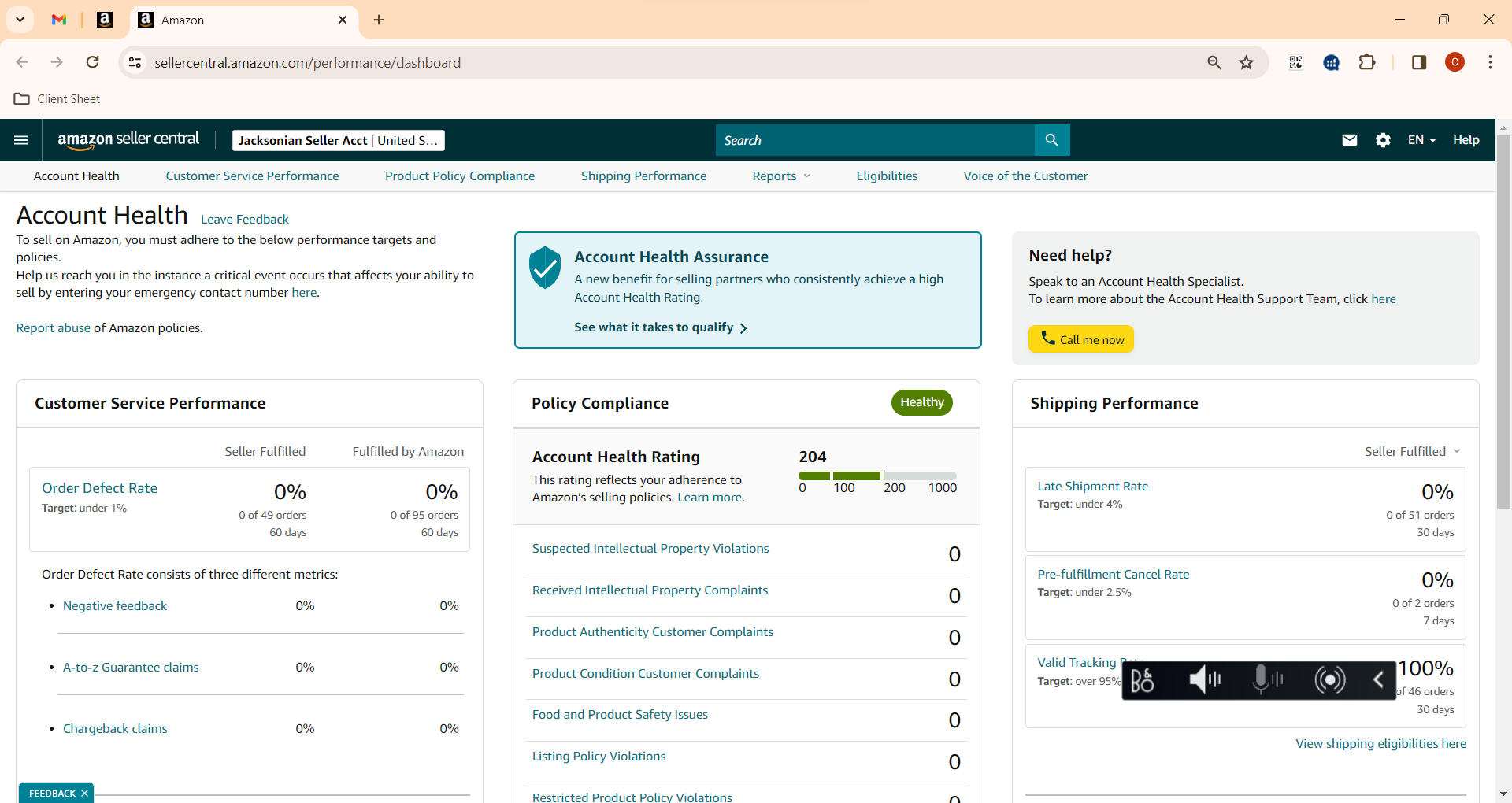Open the settings gear icon
Viewport: 1512px width, 803px height.
click(x=1383, y=140)
